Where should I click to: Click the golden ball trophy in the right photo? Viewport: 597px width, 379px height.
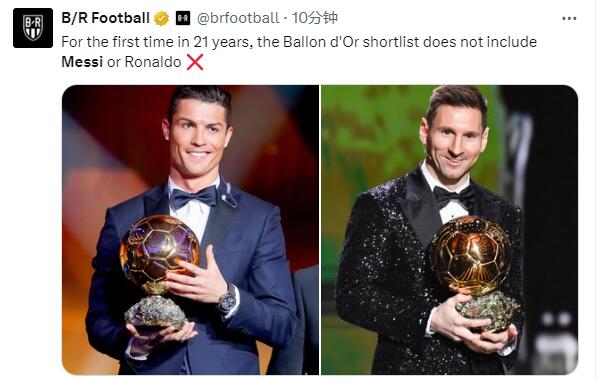(x=471, y=254)
